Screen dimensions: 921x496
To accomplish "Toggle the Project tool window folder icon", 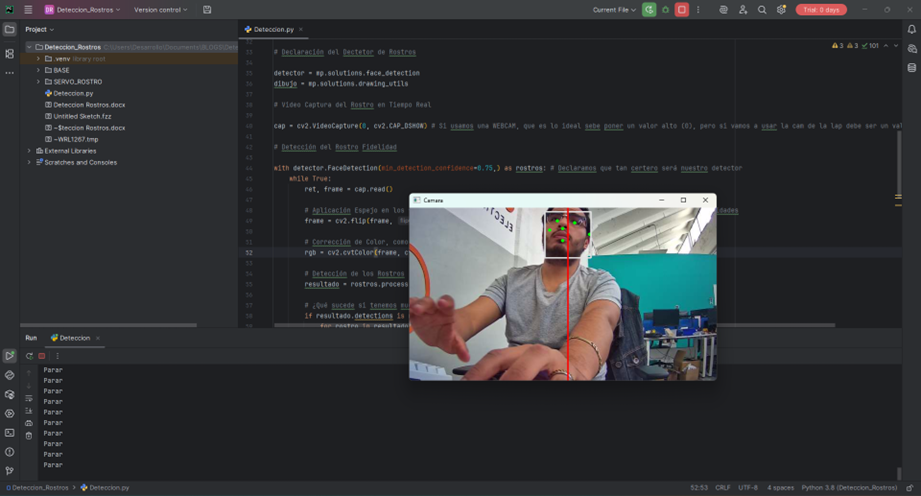I will point(10,30).
